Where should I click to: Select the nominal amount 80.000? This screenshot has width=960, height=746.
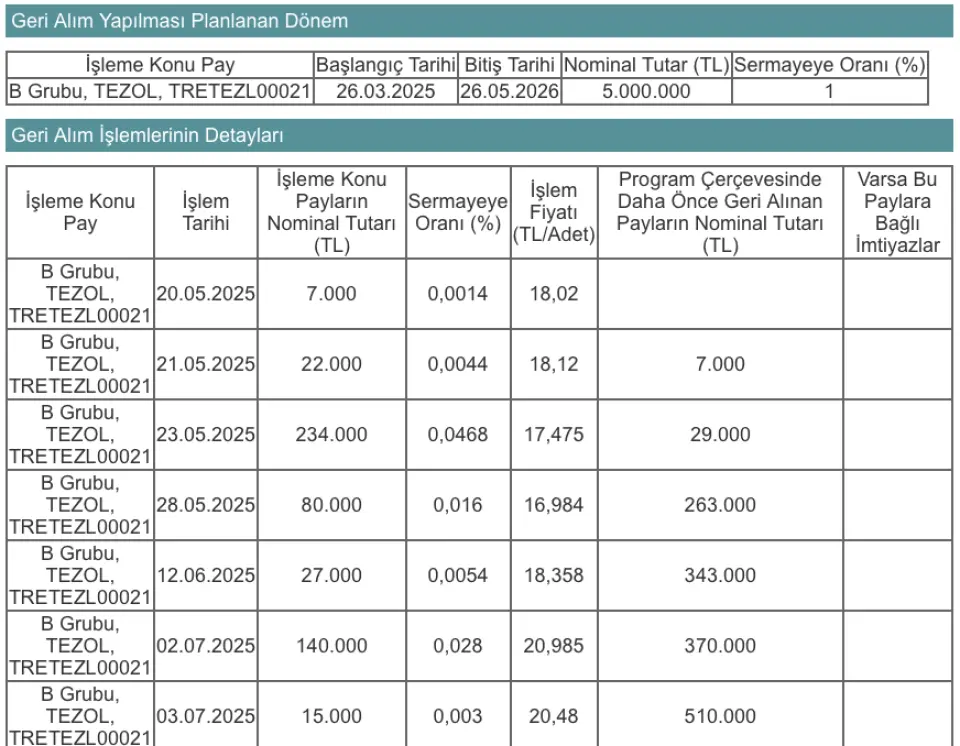[x=332, y=505]
